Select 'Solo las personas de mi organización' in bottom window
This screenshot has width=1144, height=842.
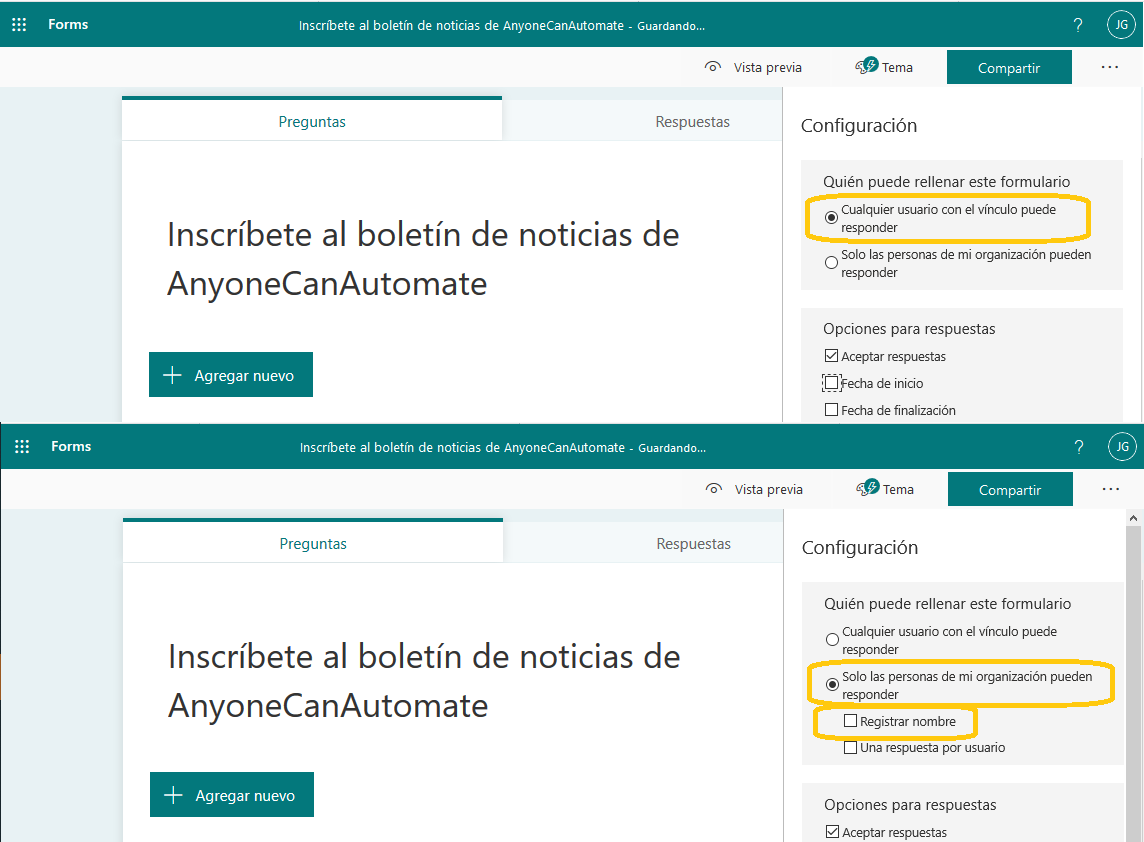tap(832, 684)
